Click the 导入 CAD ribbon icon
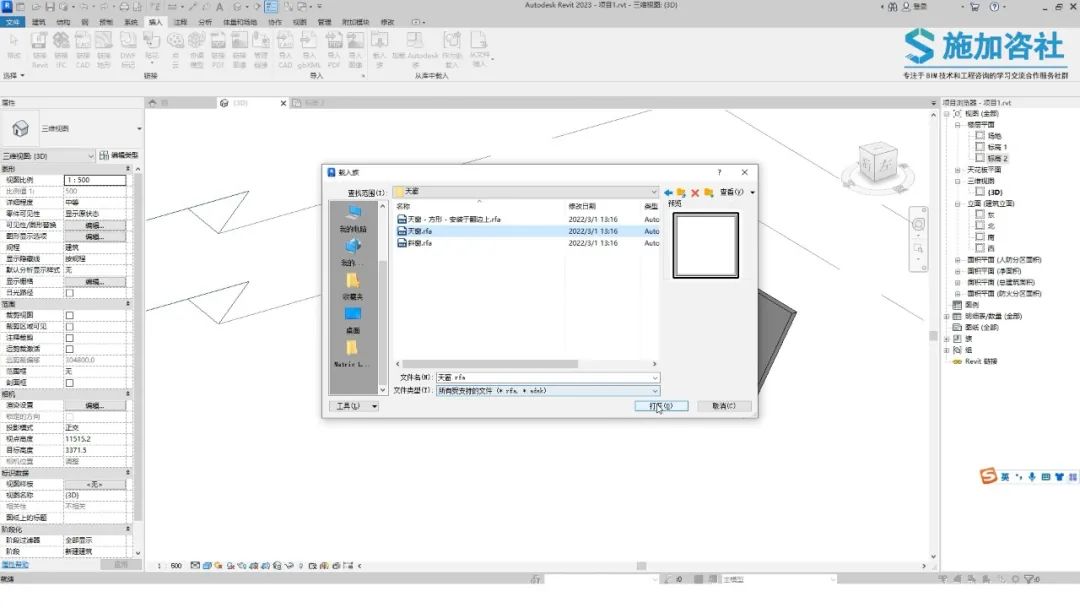The height and width of the screenshot is (608, 1080). 285,50
